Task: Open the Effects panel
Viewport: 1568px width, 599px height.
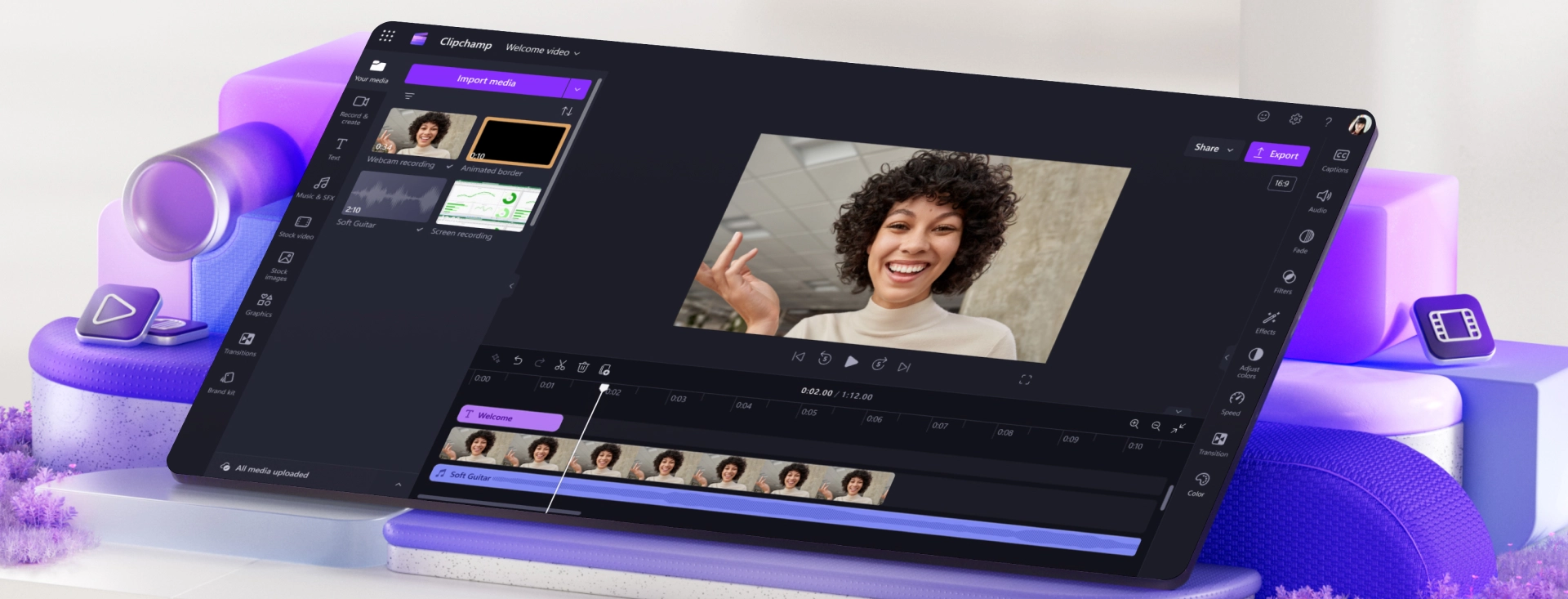Action: (x=1268, y=322)
